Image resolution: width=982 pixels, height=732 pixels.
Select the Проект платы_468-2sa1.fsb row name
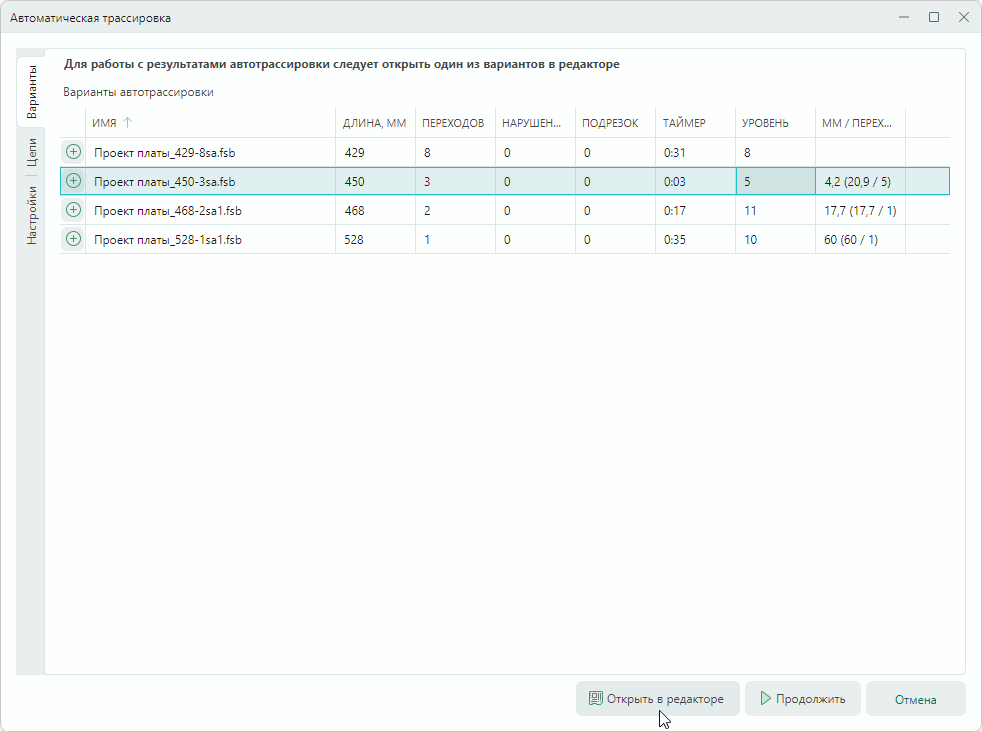coord(168,211)
